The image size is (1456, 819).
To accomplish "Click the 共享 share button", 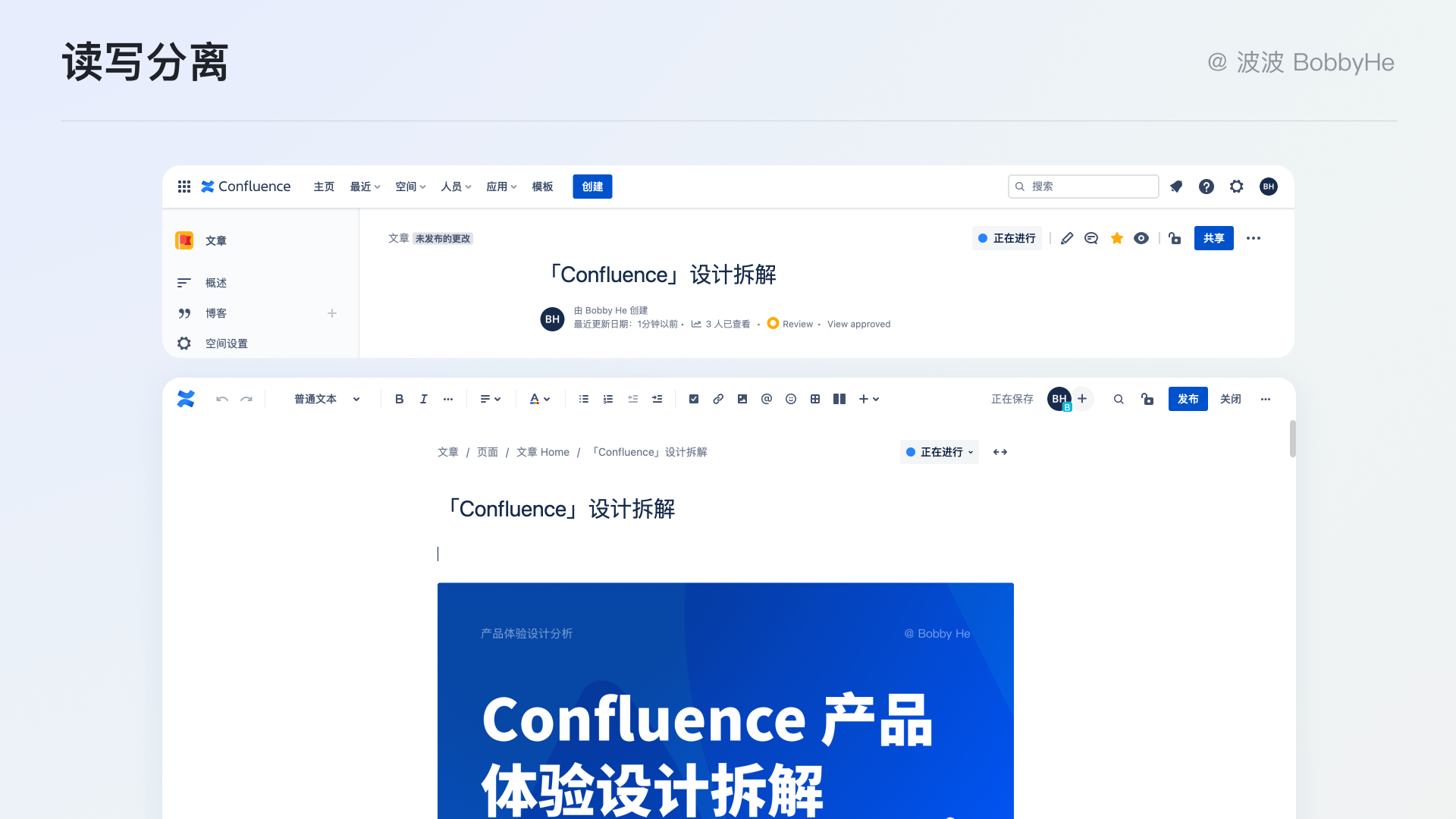I will 1213,238.
